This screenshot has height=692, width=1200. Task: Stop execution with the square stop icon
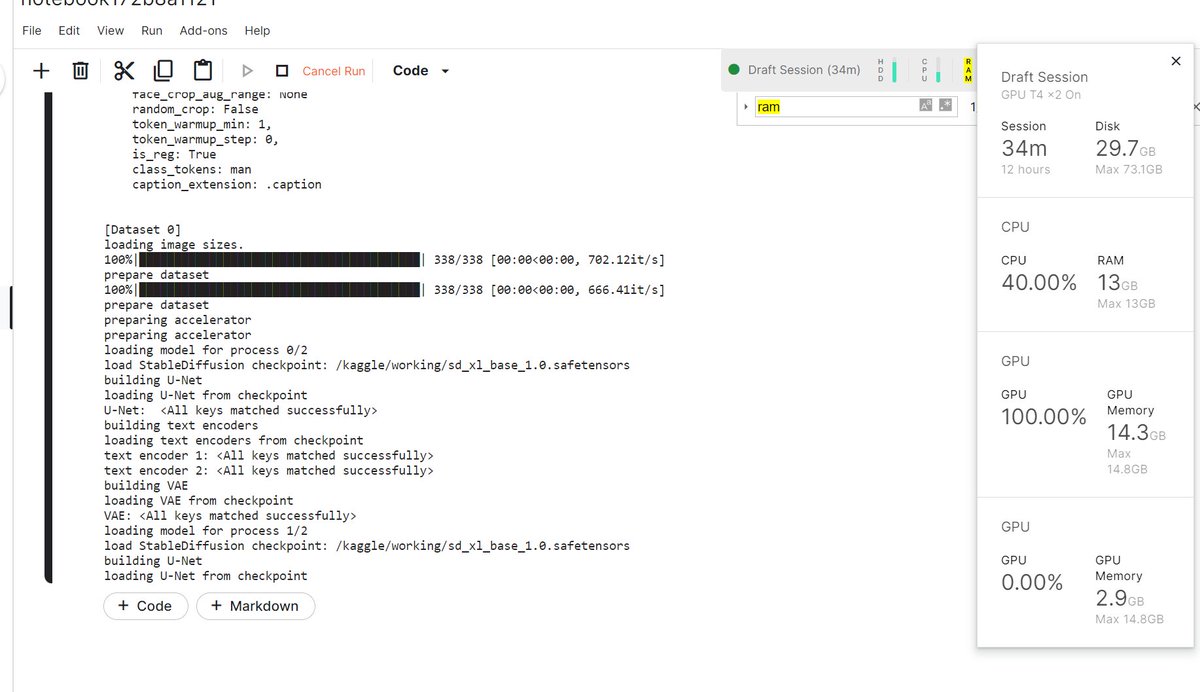point(282,71)
